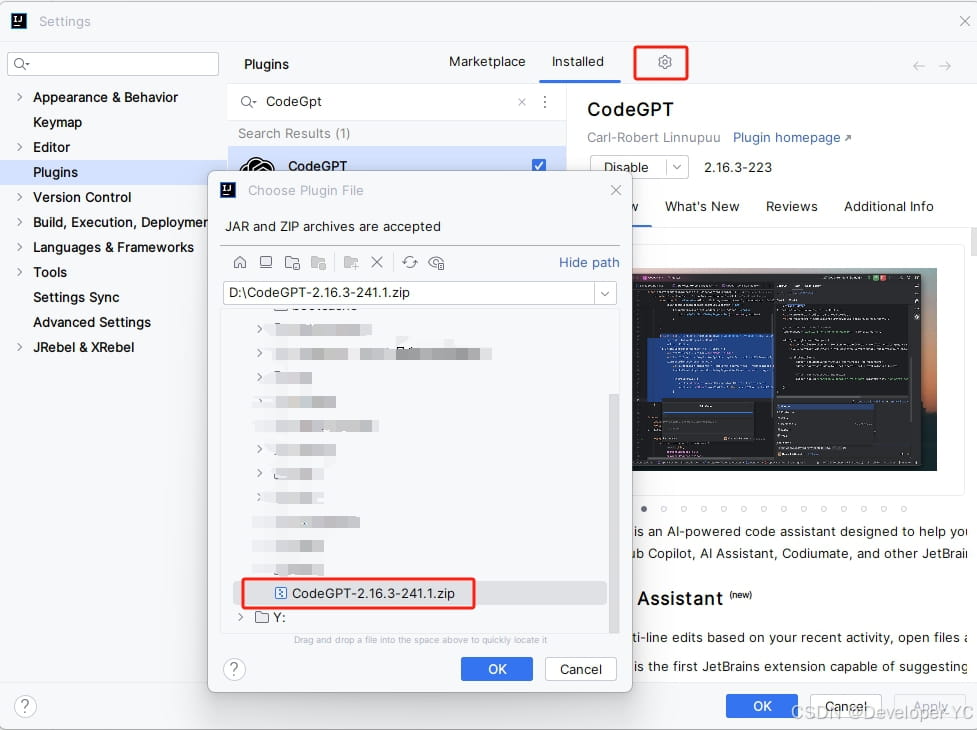Delete selected file in file chooser
The width and height of the screenshot is (977, 730).
[377, 262]
